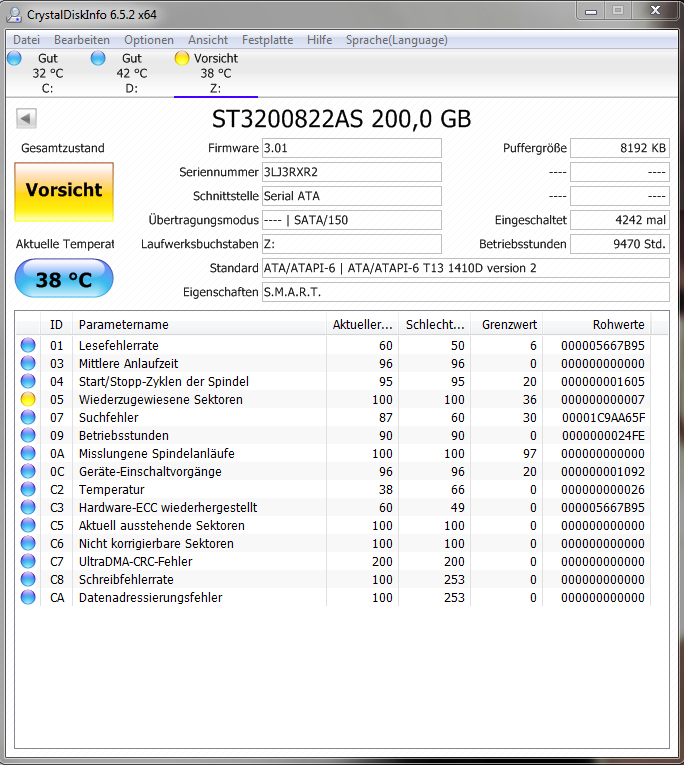Open the Sprache(Language) menu
Viewport: 684px width, 765px height.
pos(397,40)
